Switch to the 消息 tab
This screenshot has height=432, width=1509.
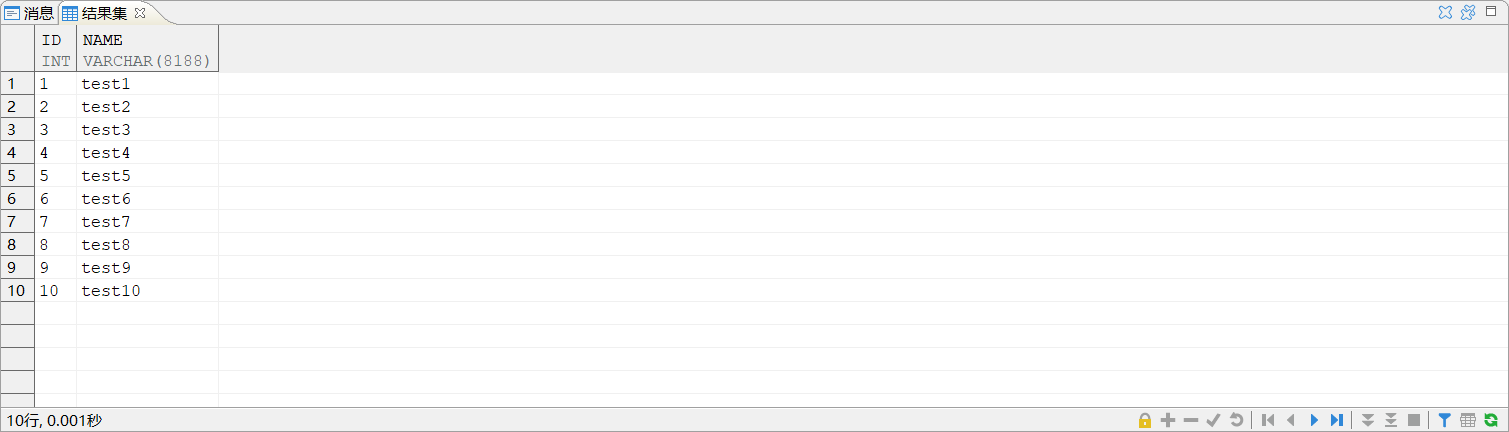(30, 13)
